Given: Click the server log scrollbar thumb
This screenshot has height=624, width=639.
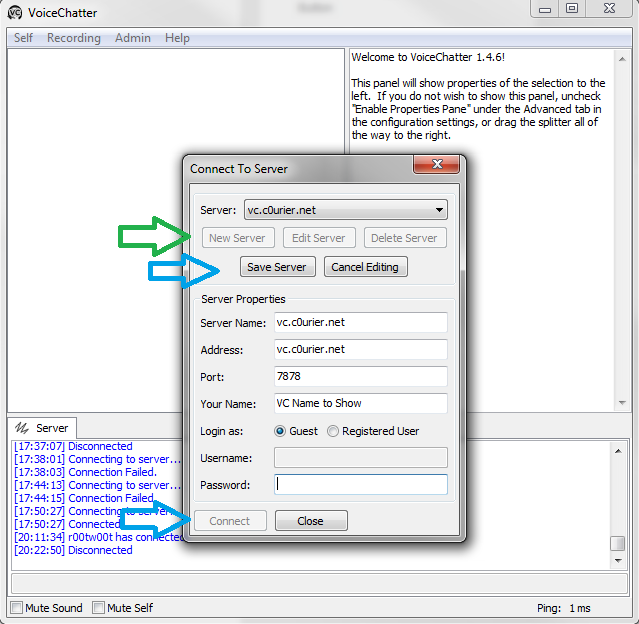Looking at the screenshot, I should (618, 543).
